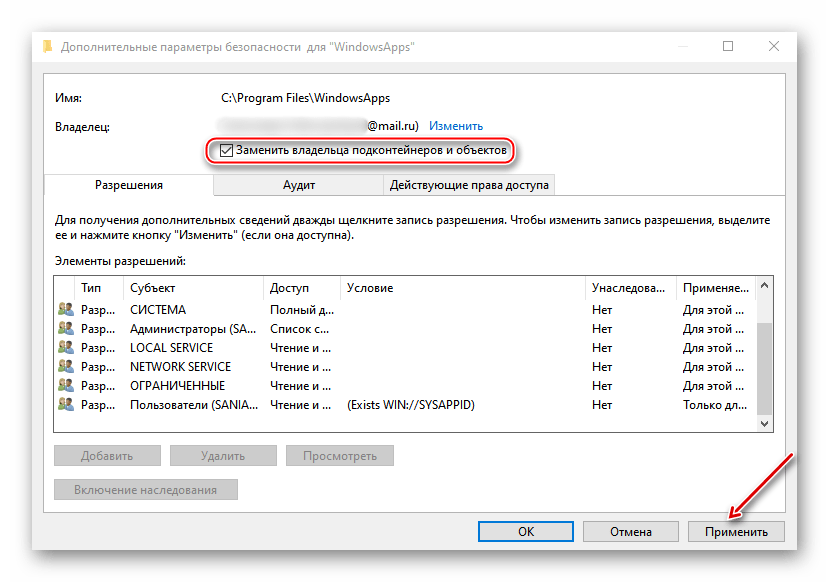Click the user icon beside ОГРАНИЧЕННЫЕ
Screen dimensions: 829x582
(x=66, y=386)
